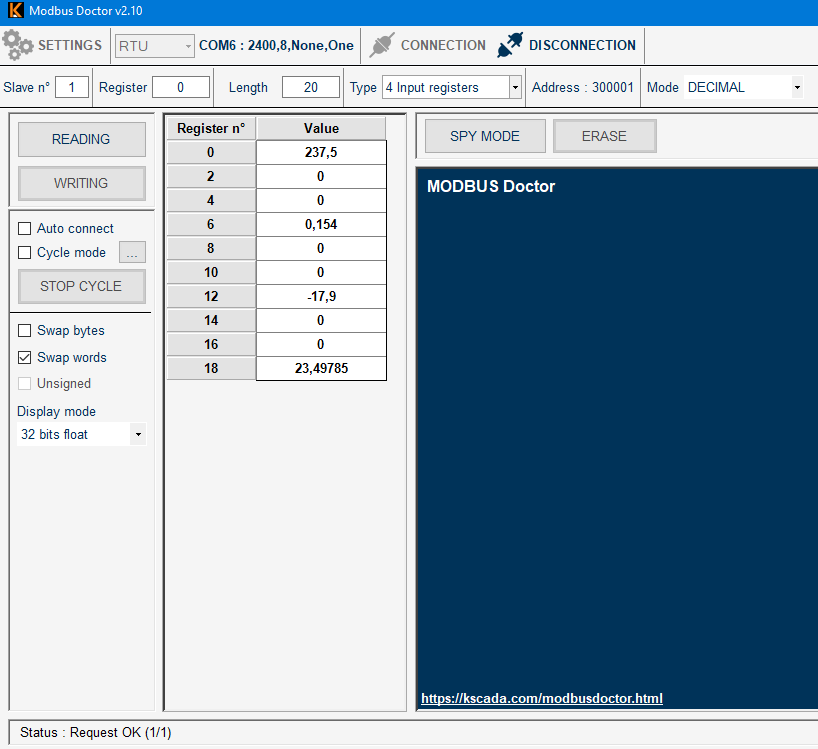Screen dimensions: 818x749
Task: Open the kscada.com modbusdoctor link
Action: (541, 699)
